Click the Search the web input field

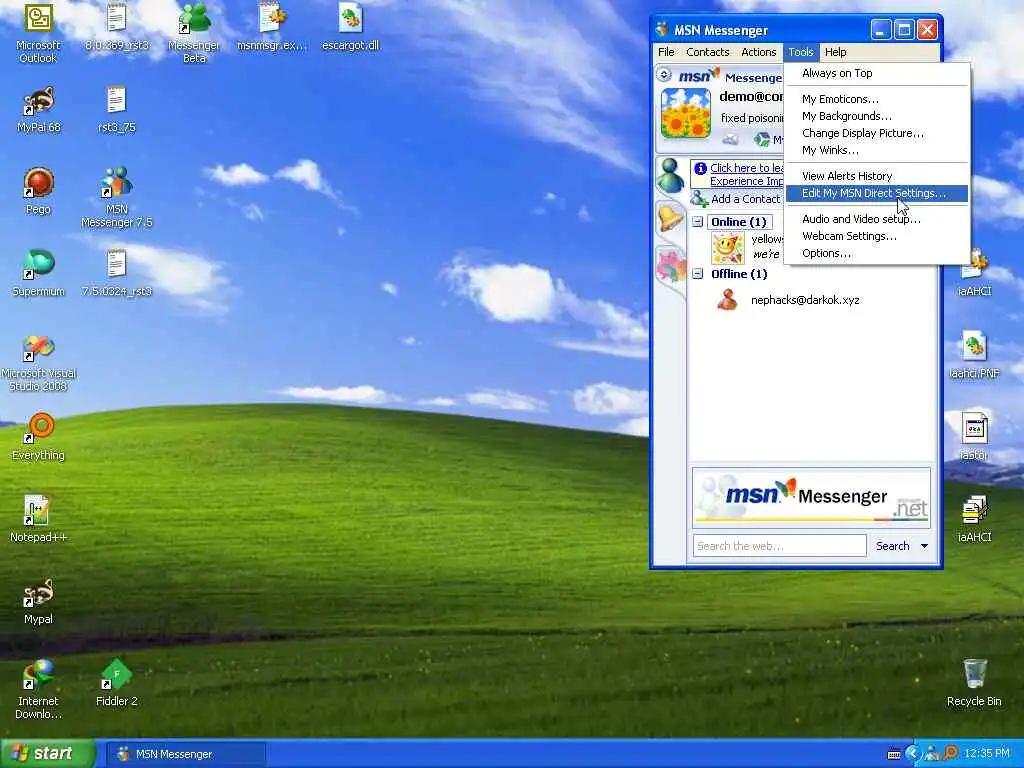click(779, 546)
